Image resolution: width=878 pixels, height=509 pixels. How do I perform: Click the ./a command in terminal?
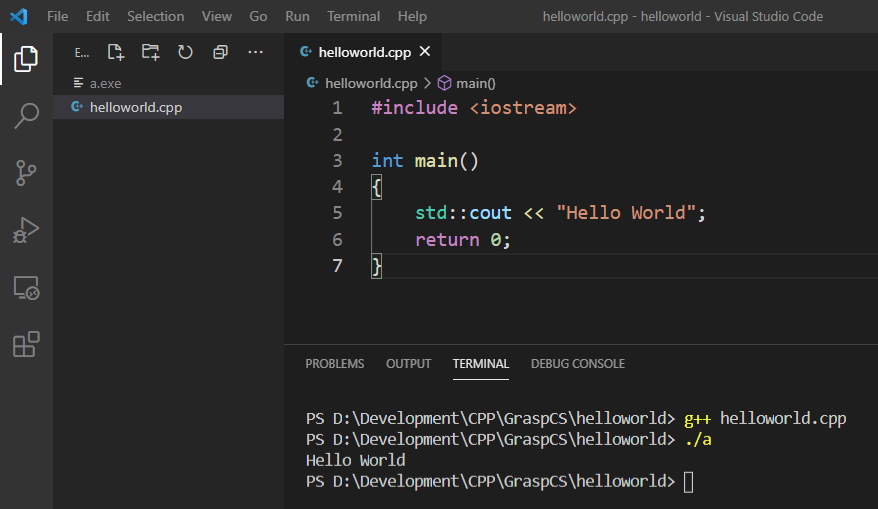coord(698,440)
